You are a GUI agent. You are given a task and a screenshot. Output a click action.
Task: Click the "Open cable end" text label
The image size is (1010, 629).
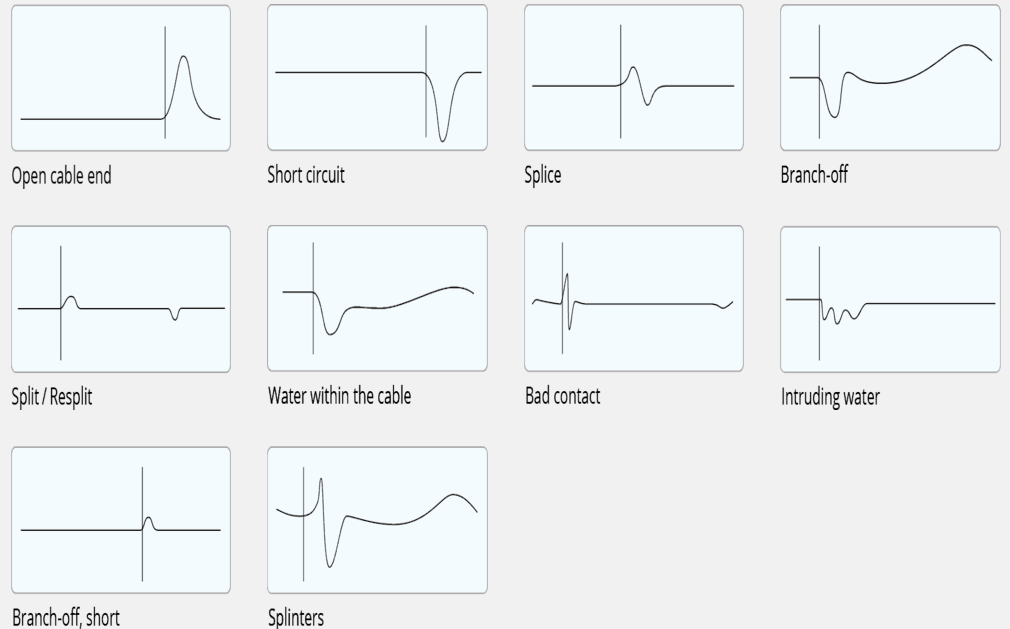pyautogui.click(x=61, y=176)
